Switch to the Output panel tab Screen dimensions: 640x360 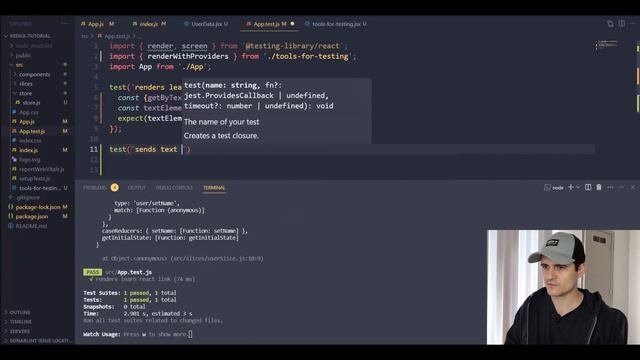point(137,188)
